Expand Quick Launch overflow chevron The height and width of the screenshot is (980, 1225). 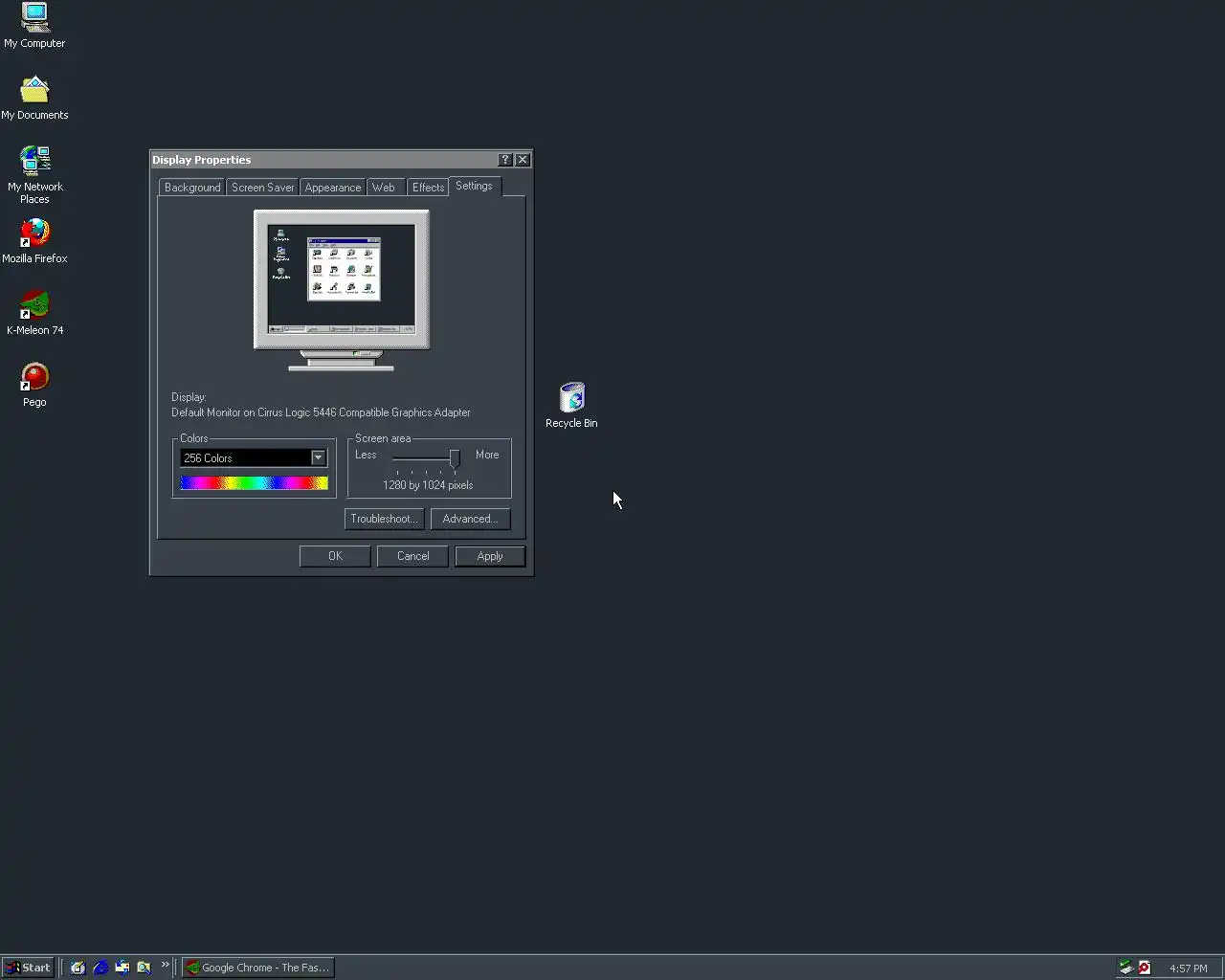pyautogui.click(x=165, y=965)
